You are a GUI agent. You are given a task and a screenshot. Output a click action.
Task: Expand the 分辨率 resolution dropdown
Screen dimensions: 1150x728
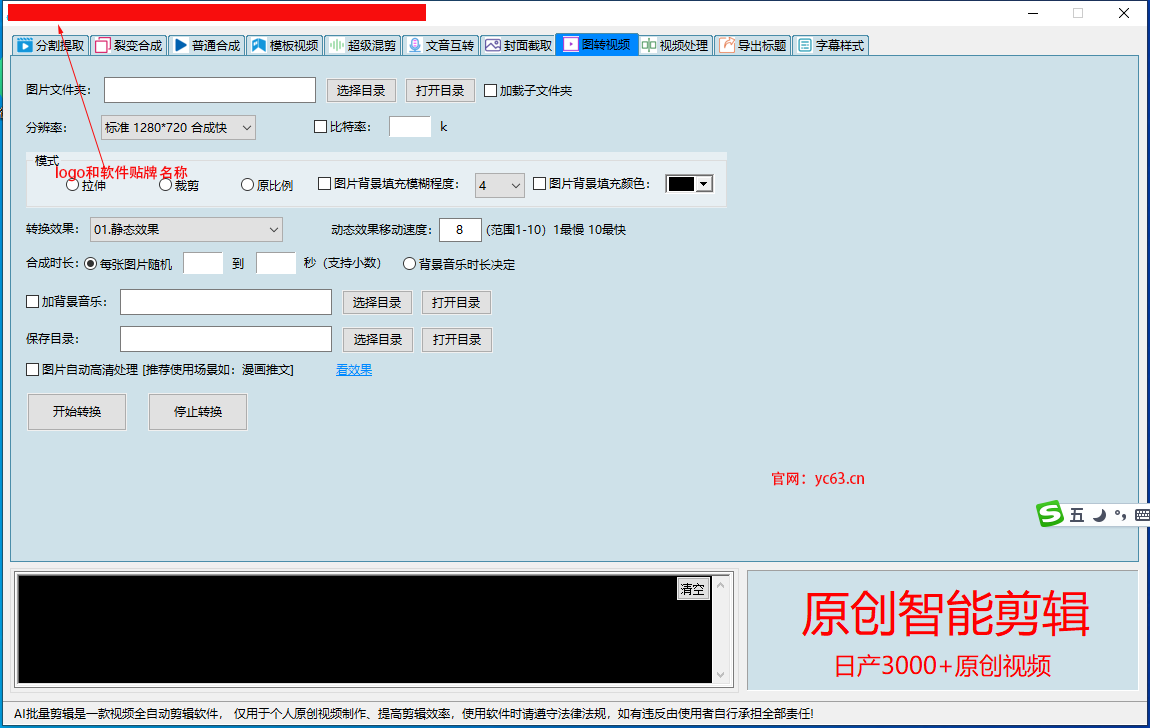pos(178,128)
